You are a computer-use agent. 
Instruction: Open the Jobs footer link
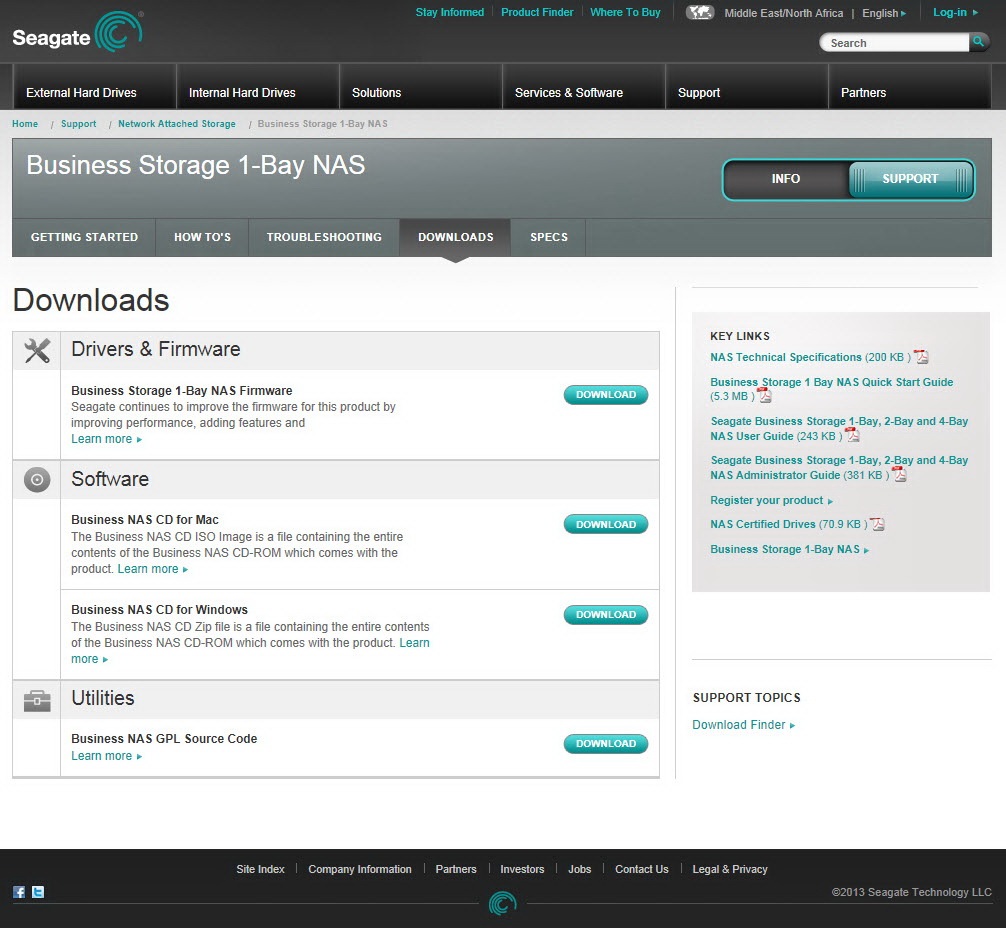coord(579,869)
